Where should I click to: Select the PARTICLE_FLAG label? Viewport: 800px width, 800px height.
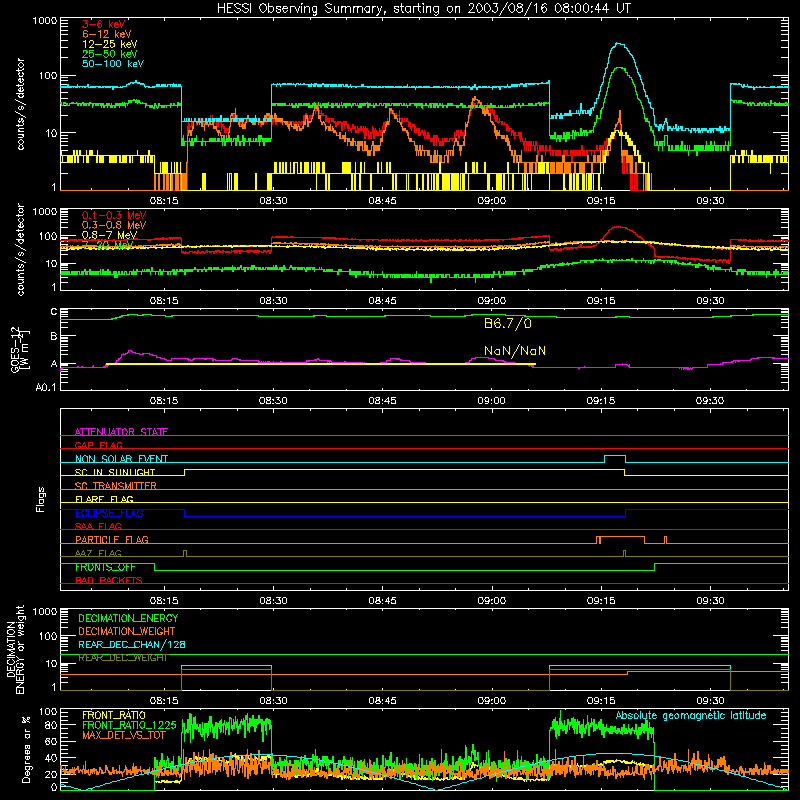112,540
